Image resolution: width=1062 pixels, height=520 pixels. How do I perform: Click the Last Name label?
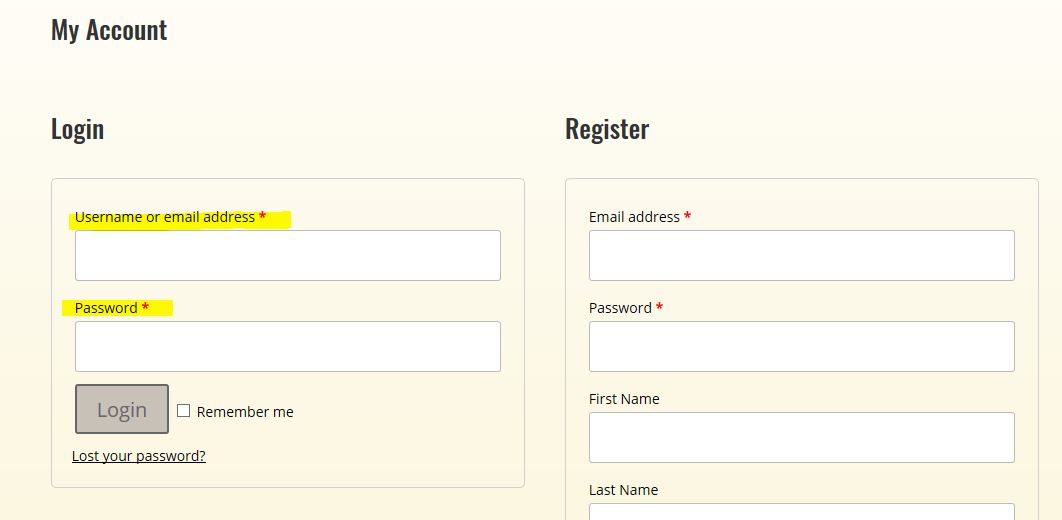(623, 490)
